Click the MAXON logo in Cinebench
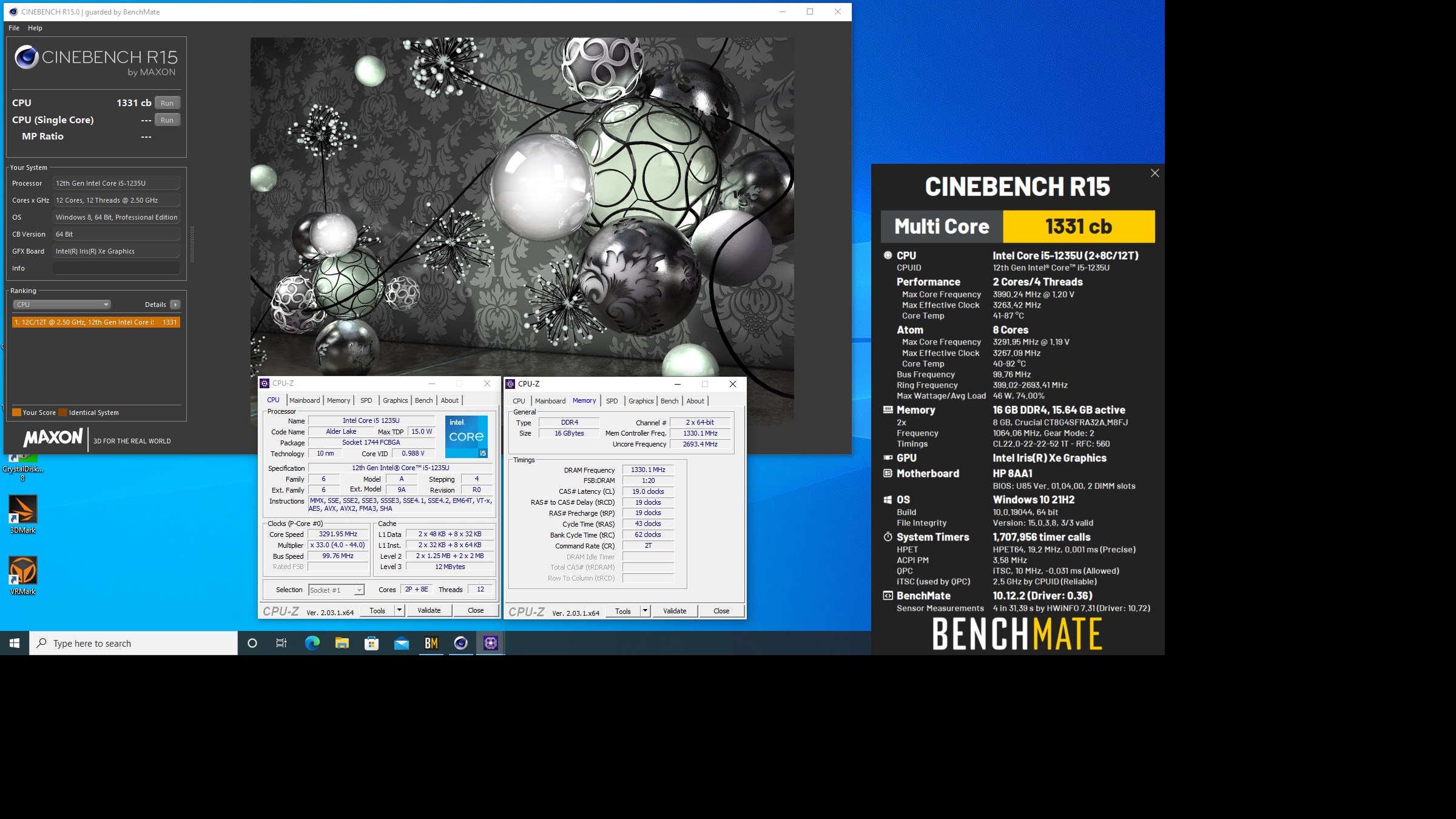 (53, 438)
